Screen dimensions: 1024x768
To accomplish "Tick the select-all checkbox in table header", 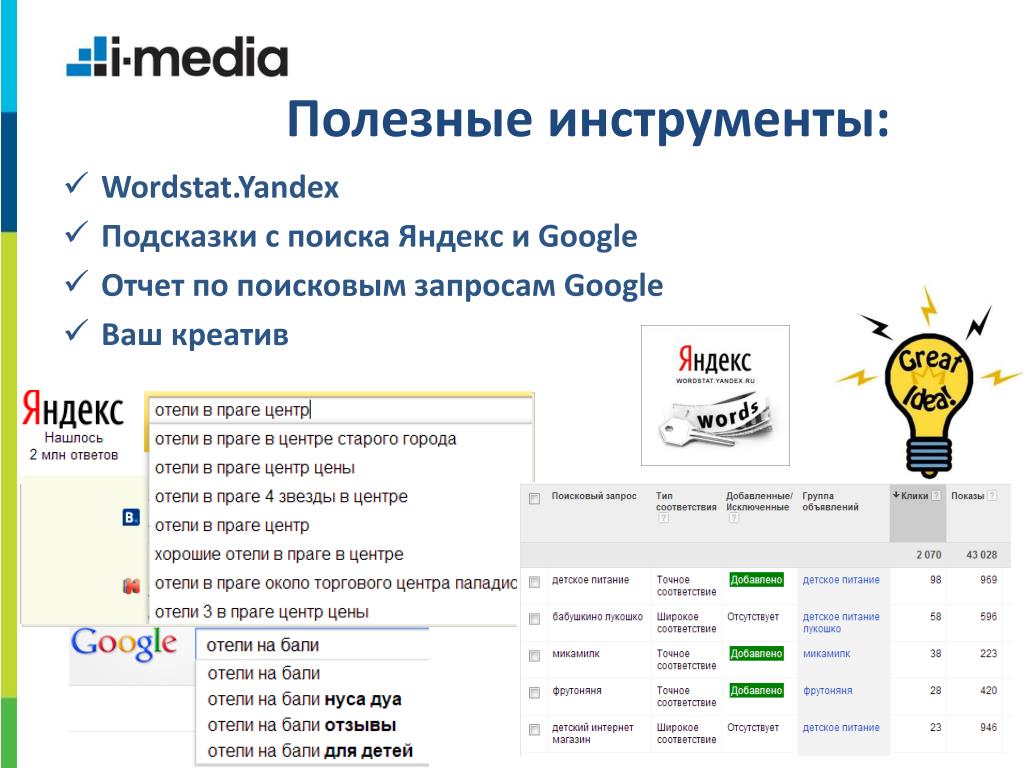I will 534,498.
